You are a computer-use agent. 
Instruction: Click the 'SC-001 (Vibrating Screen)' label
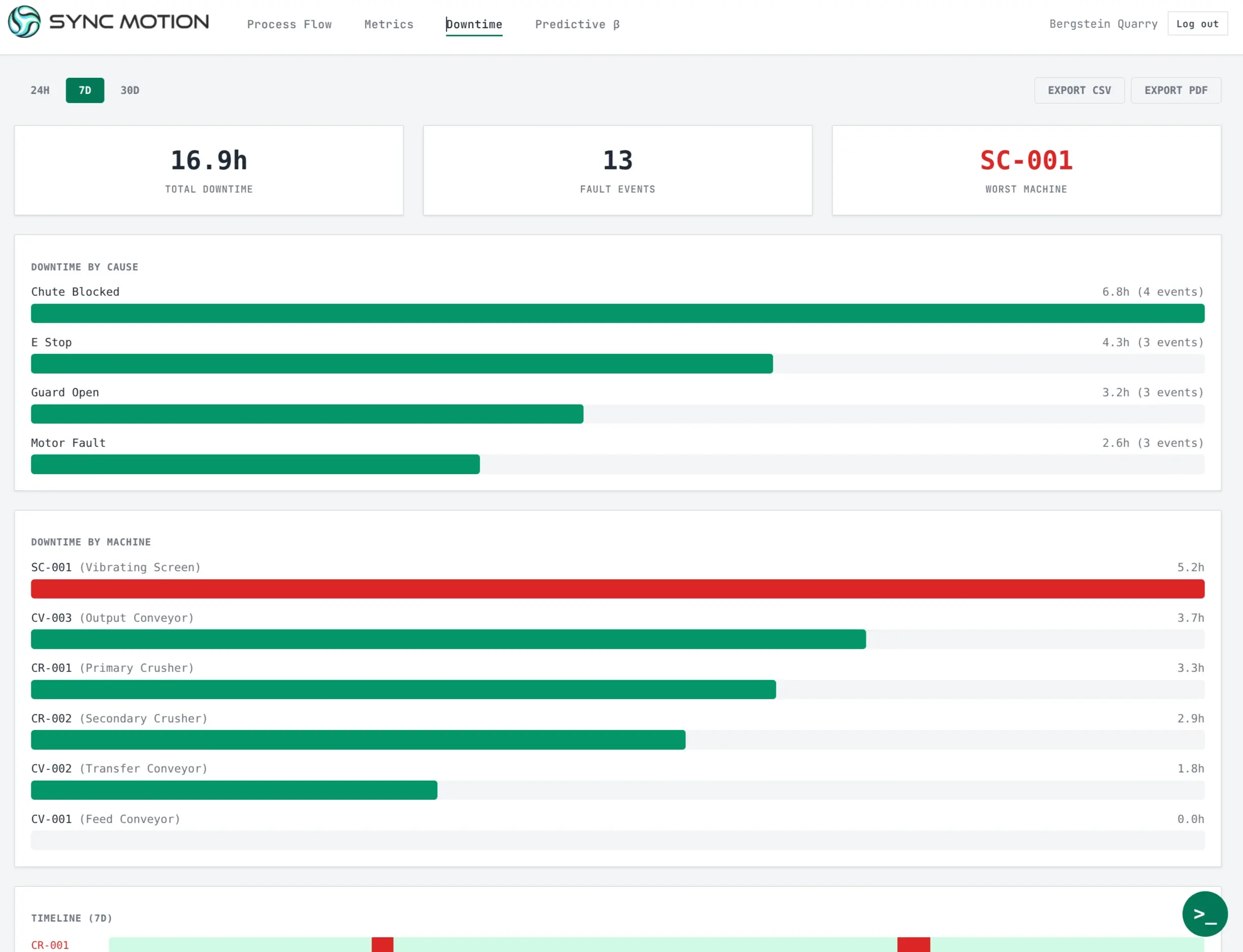coord(116,567)
